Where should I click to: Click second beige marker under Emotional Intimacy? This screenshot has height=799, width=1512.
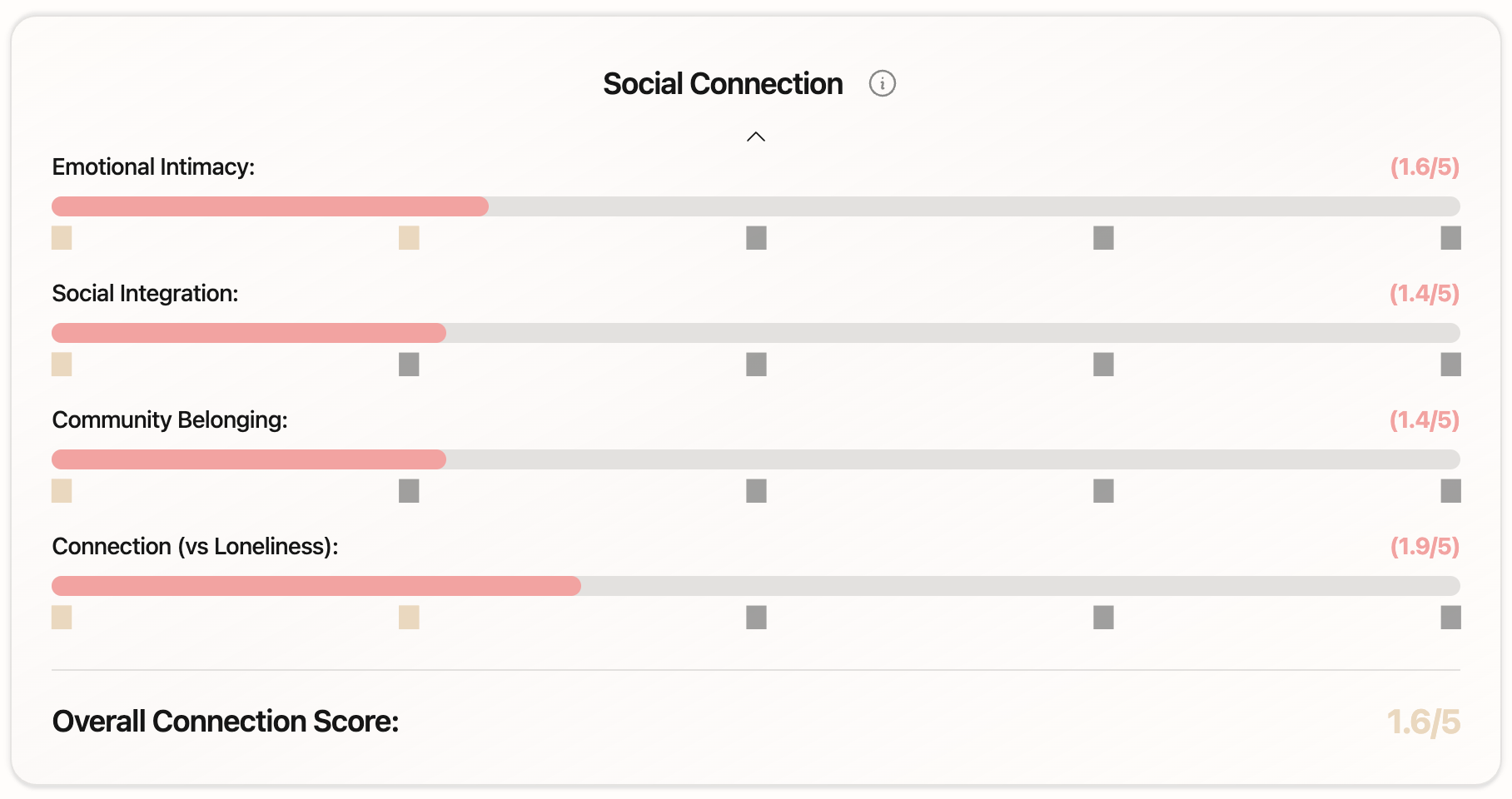point(409,238)
